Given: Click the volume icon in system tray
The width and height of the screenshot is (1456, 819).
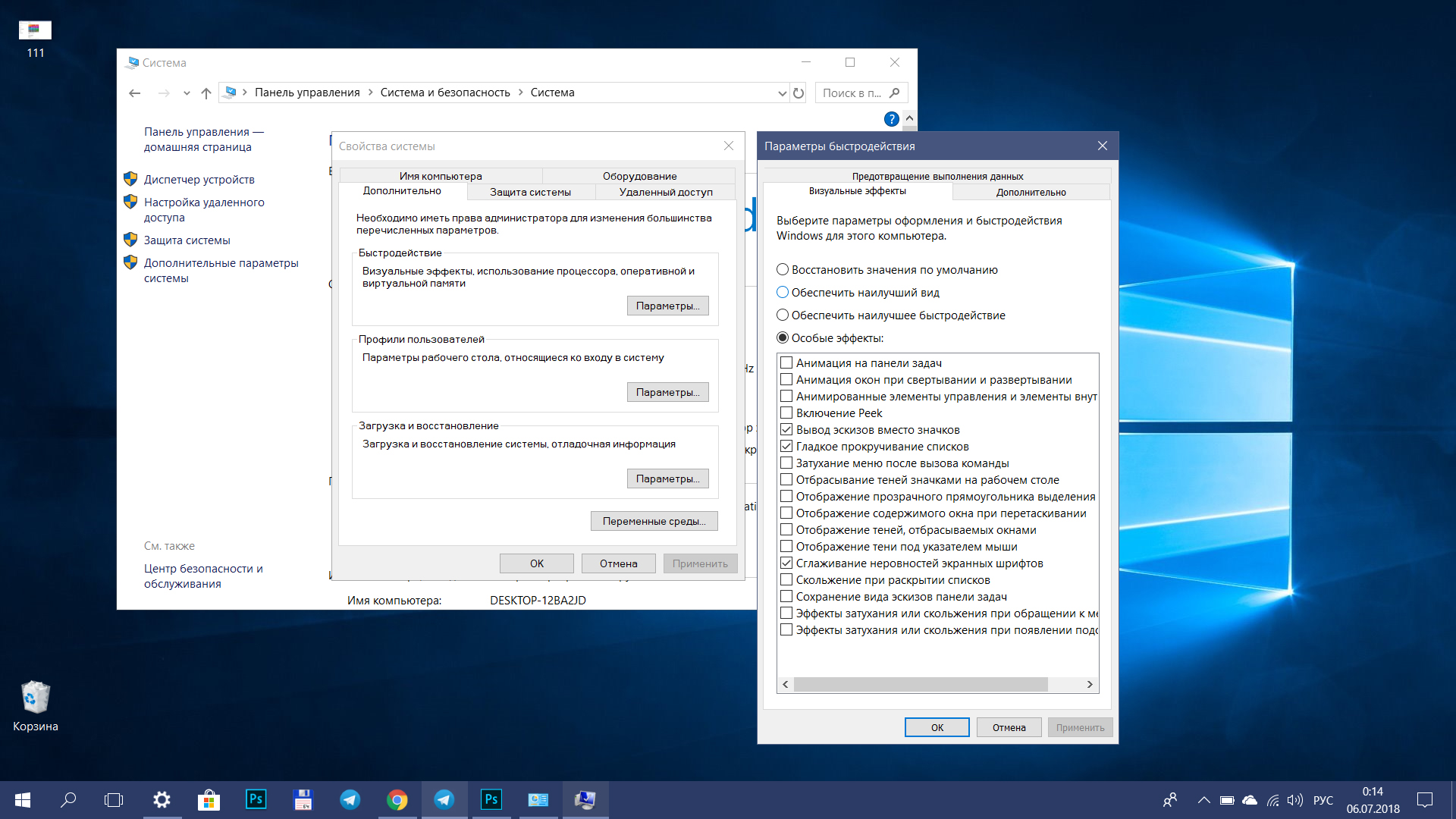Looking at the screenshot, I should tap(1295, 799).
